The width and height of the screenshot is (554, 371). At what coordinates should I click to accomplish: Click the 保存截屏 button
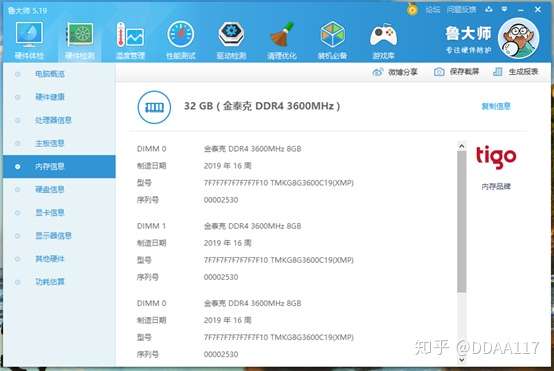click(456, 72)
